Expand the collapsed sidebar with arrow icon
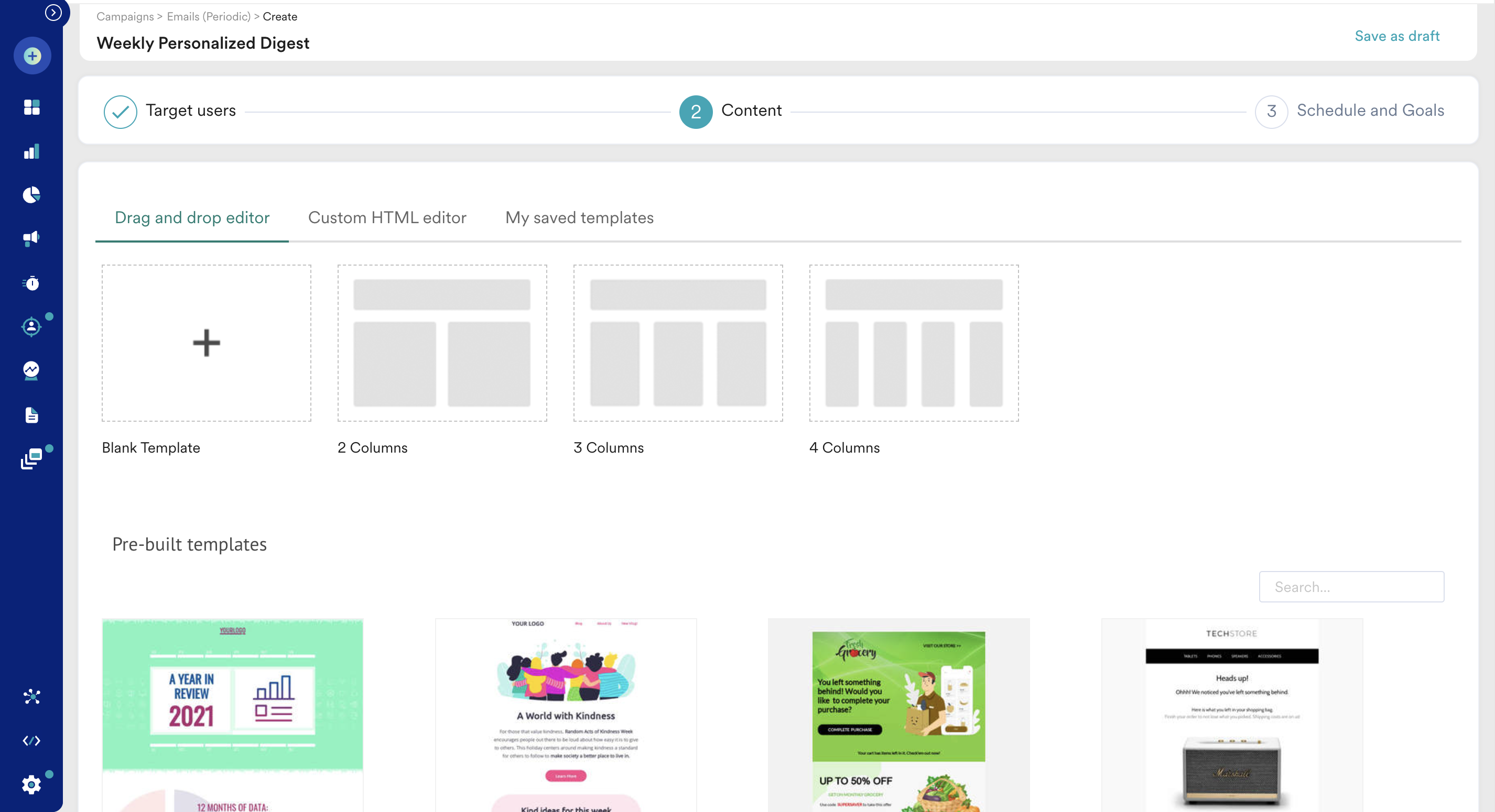Image resolution: width=1495 pixels, height=812 pixels. pyautogui.click(x=53, y=12)
